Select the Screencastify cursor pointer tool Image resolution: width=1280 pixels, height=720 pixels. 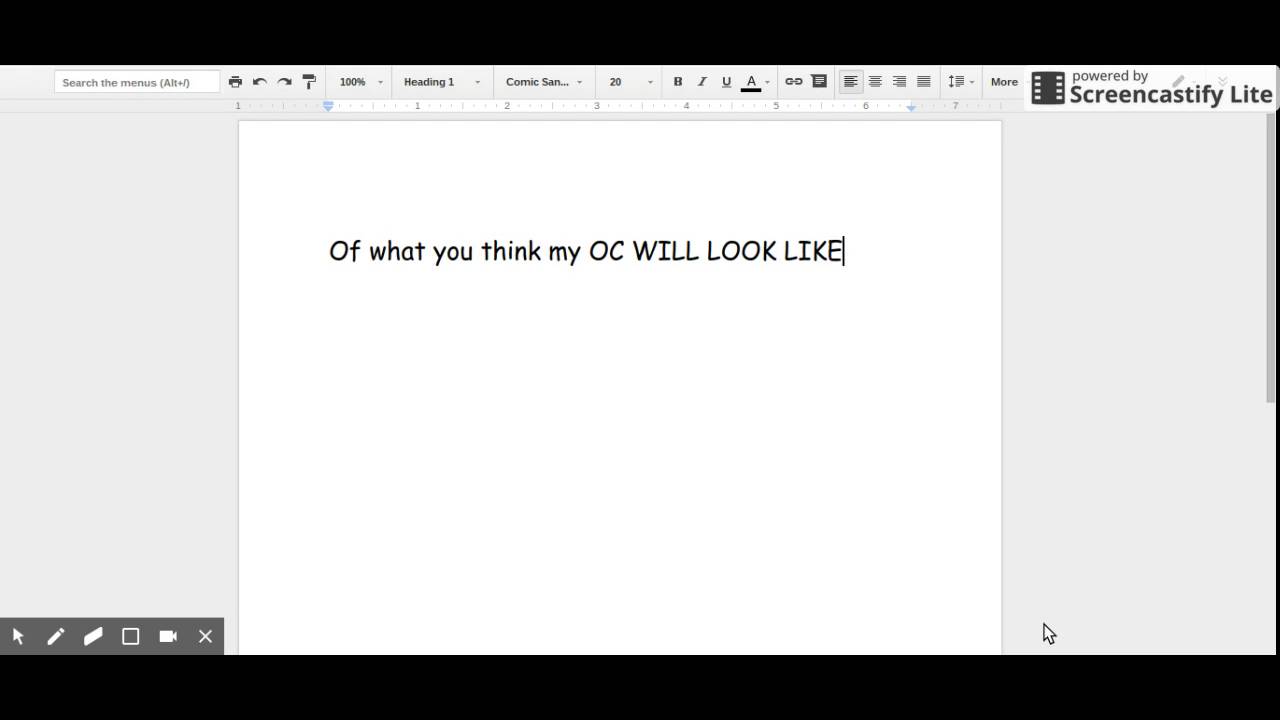point(18,636)
